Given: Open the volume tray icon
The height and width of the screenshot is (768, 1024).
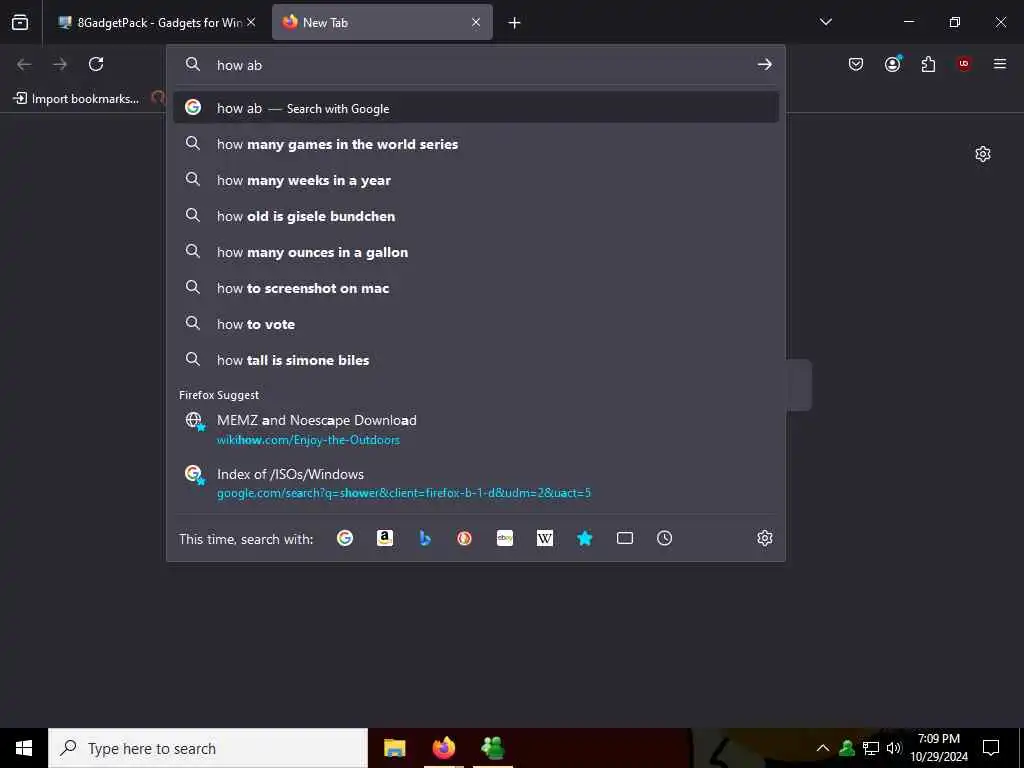Looking at the screenshot, I should pos(893,748).
